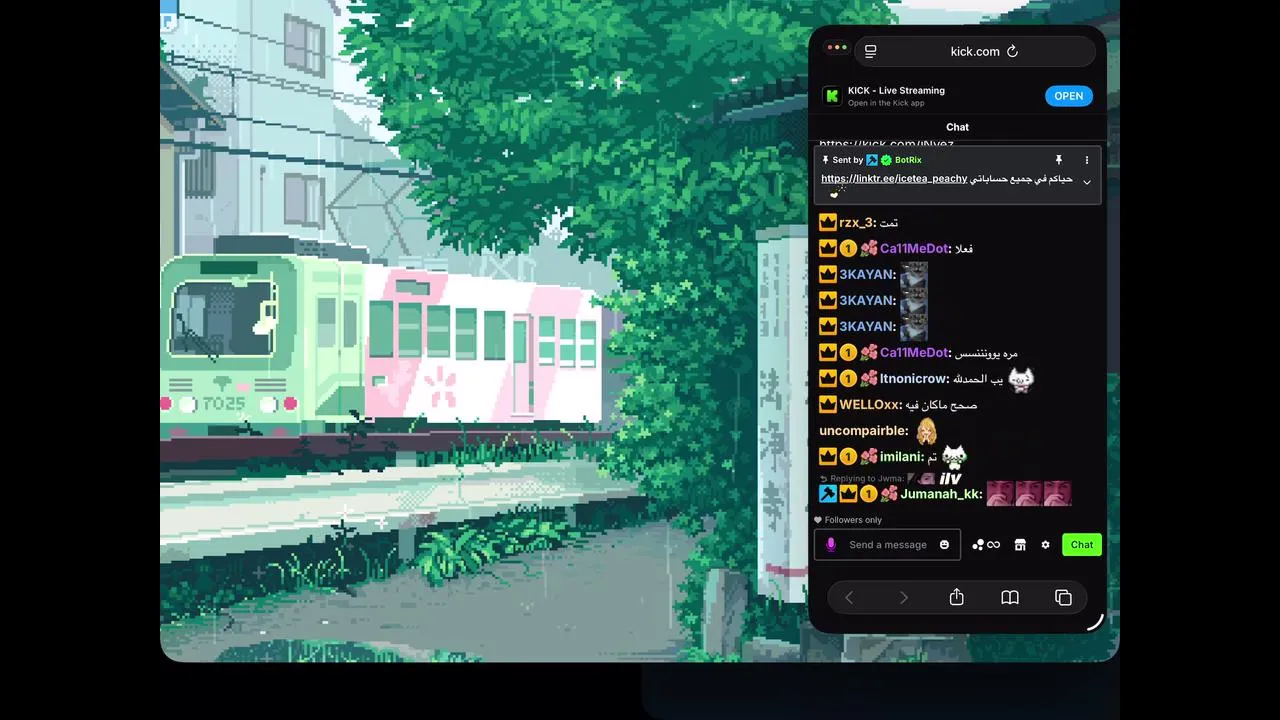Expand the pinned message chevron
Image resolution: width=1280 pixels, height=720 pixels.
pos(1087,182)
